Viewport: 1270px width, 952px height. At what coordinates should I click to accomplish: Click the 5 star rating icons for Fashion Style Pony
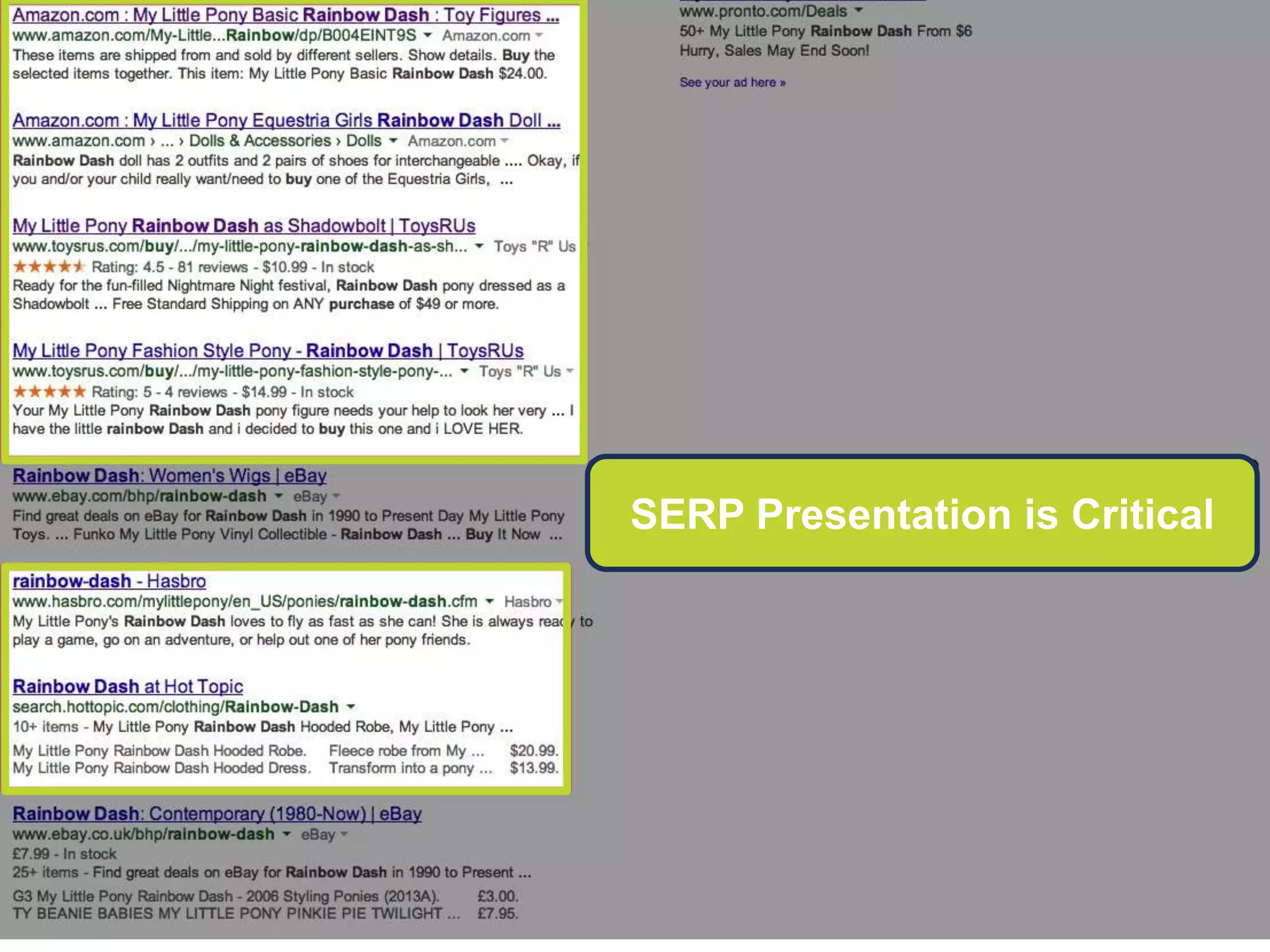[x=48, y=392]
